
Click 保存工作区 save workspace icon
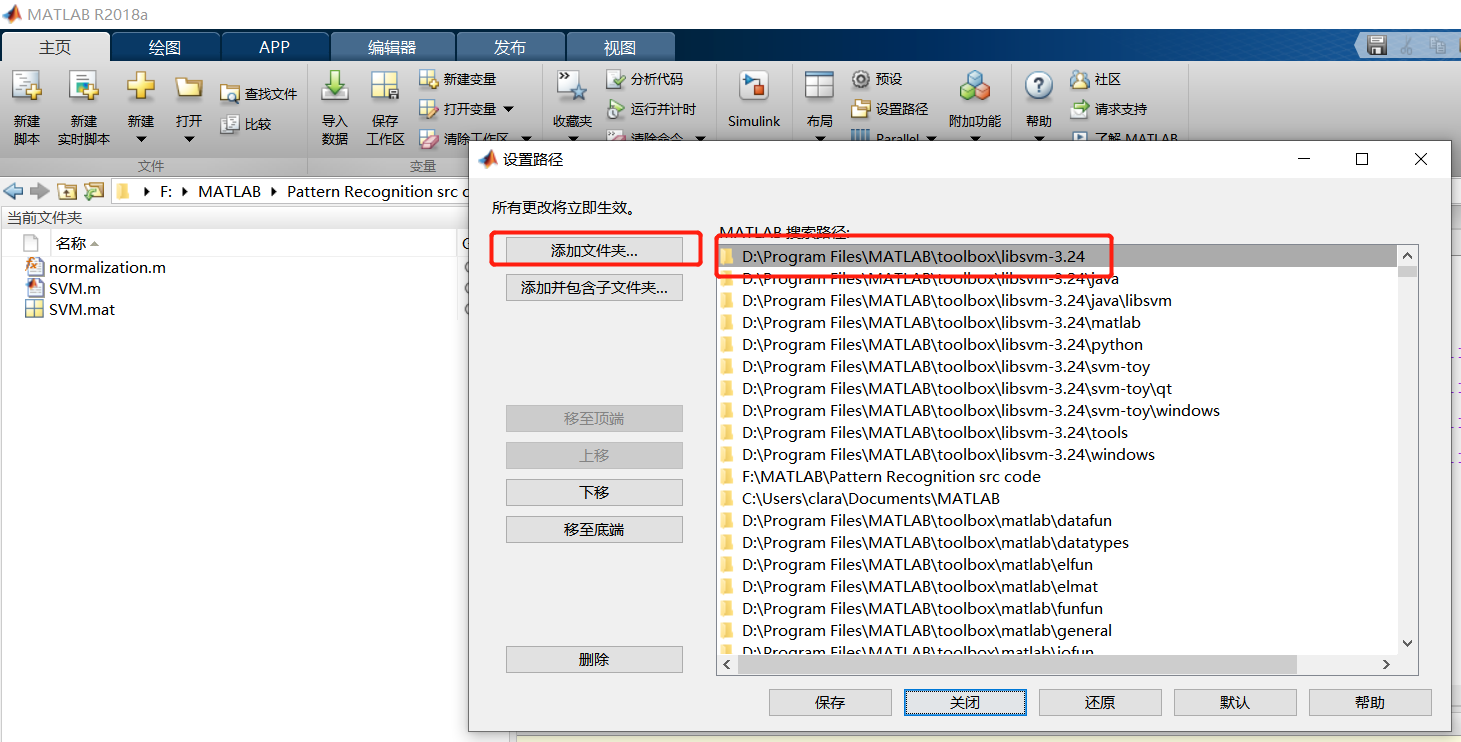tap(385, 87)
